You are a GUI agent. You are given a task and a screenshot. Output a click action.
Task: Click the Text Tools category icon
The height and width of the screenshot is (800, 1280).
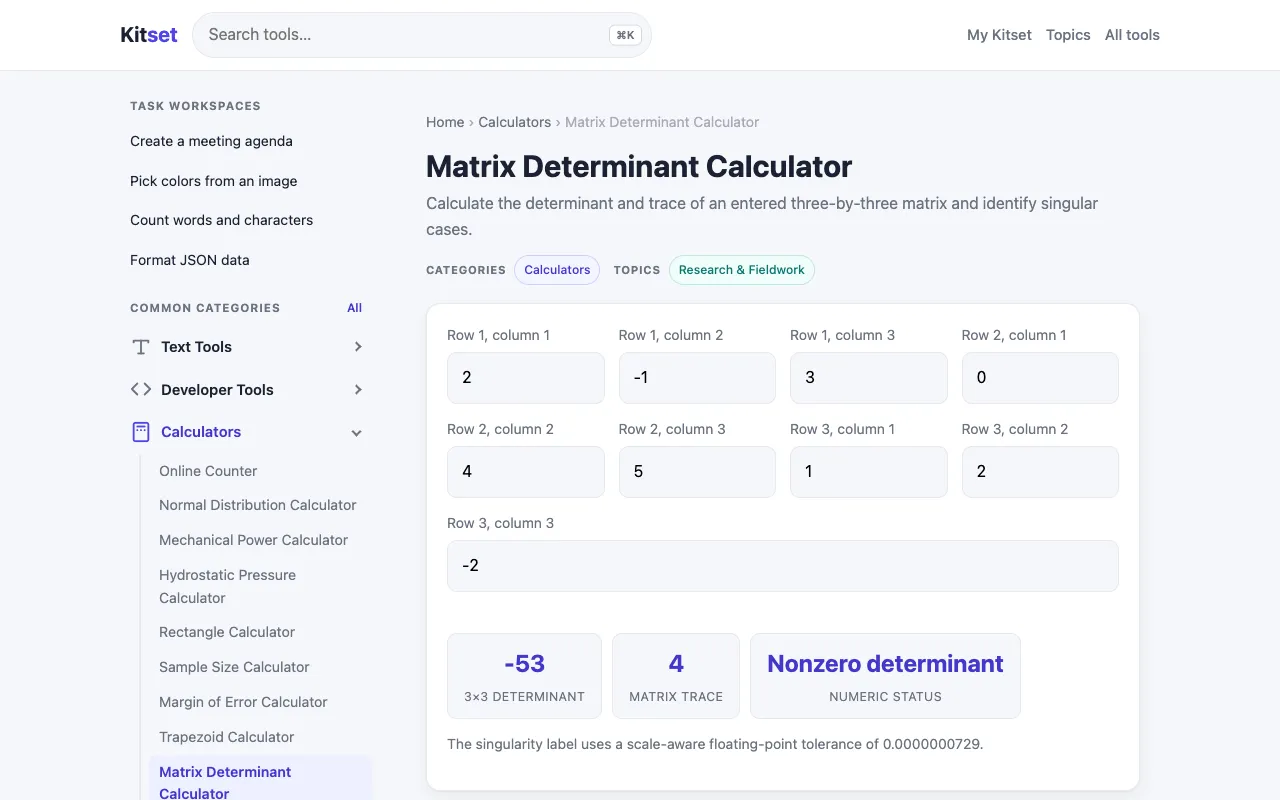point(141,347)
